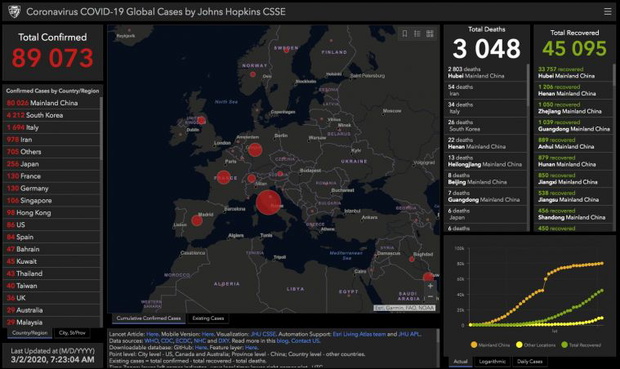Switch chart to Daily Cases tab
This screenshot has height=369, width=620.
click(x=530, y=361)
